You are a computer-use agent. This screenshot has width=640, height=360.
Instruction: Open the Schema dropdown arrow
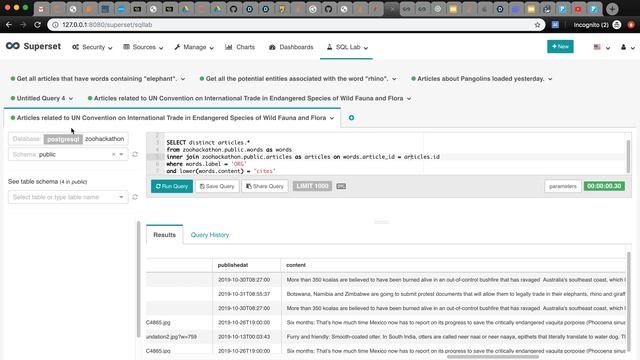(121, 154)
